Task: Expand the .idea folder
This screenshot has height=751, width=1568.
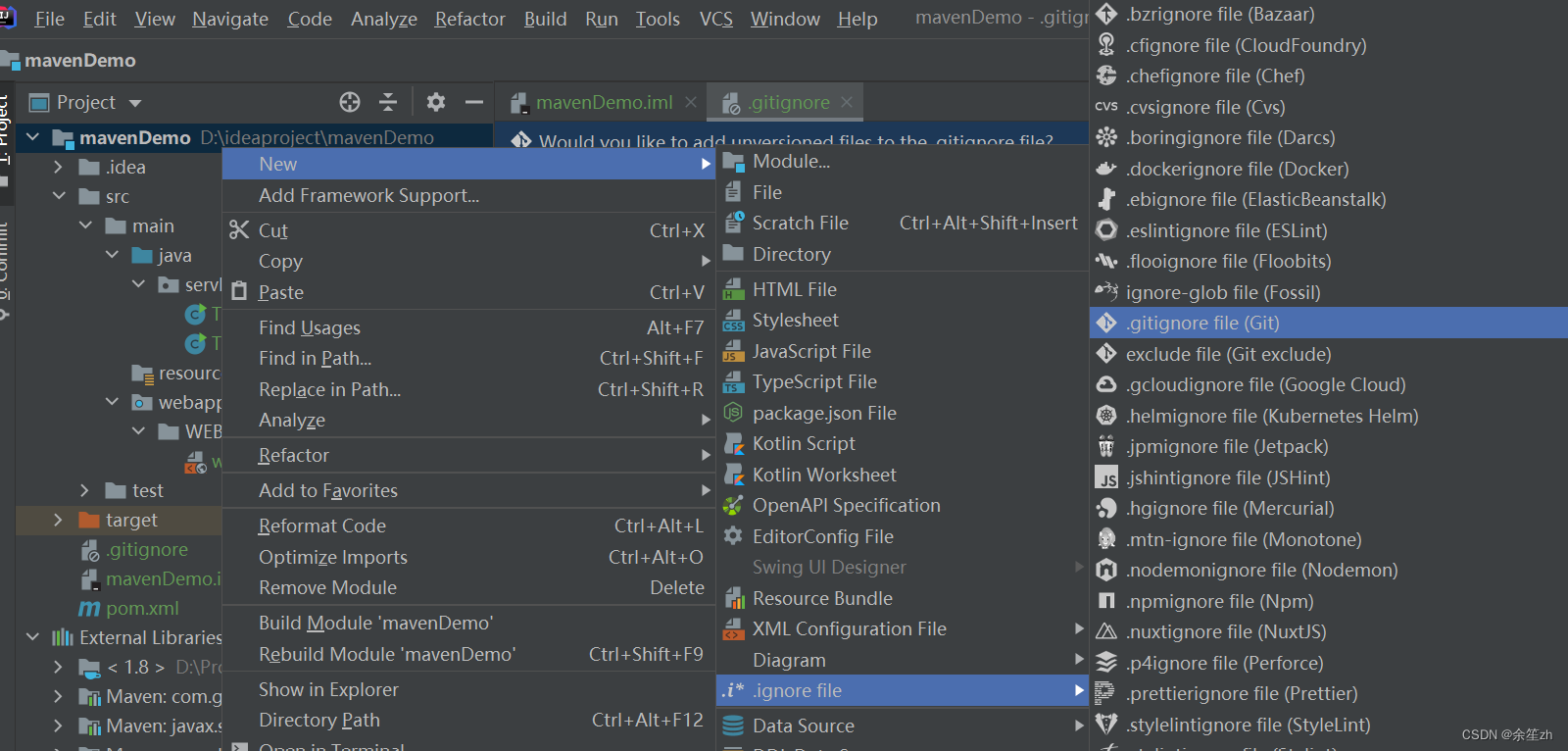Action: click(x=59, y=167)
